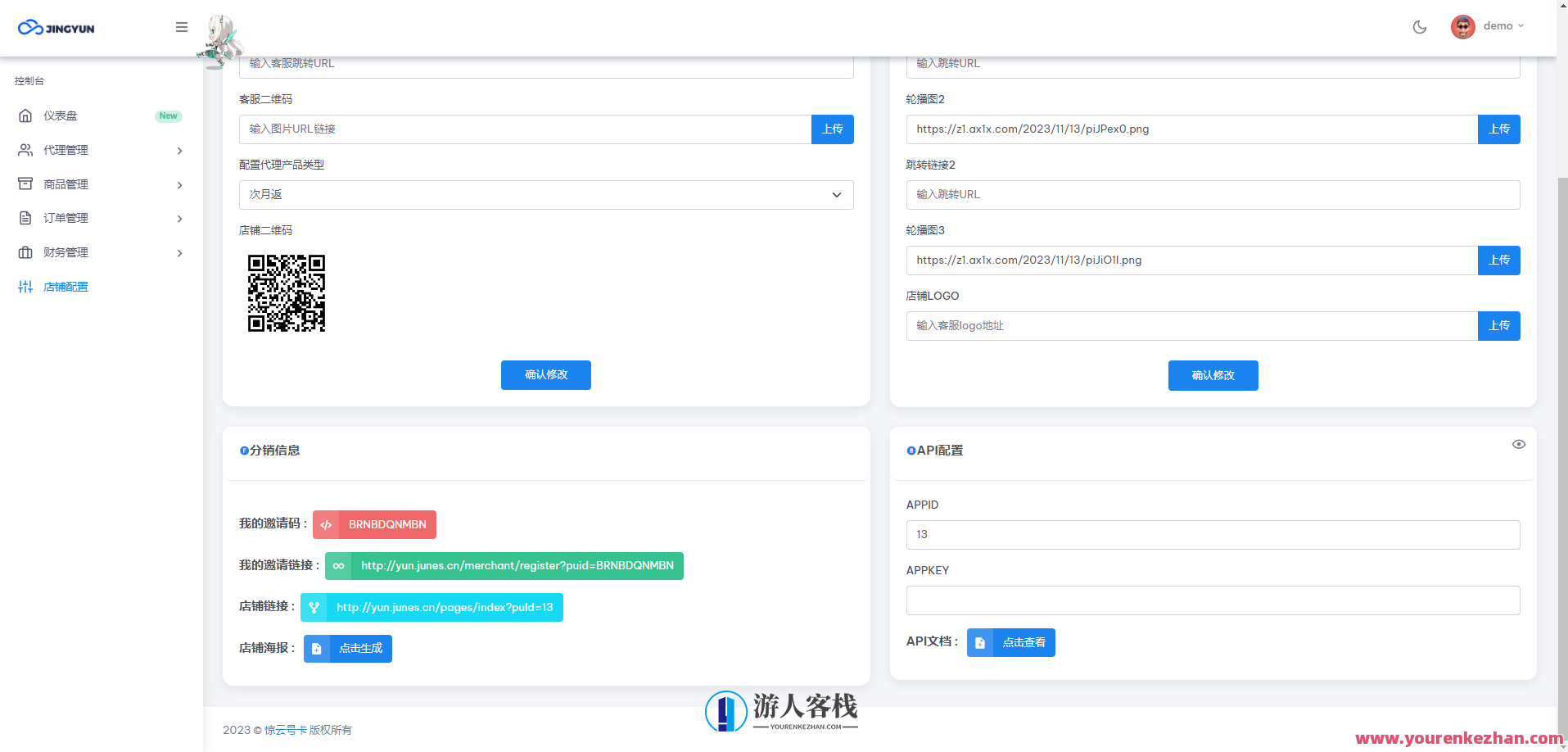Click the 财务管理 finance icon
The height and width of the screenshot is (752, 1568).
25,252
